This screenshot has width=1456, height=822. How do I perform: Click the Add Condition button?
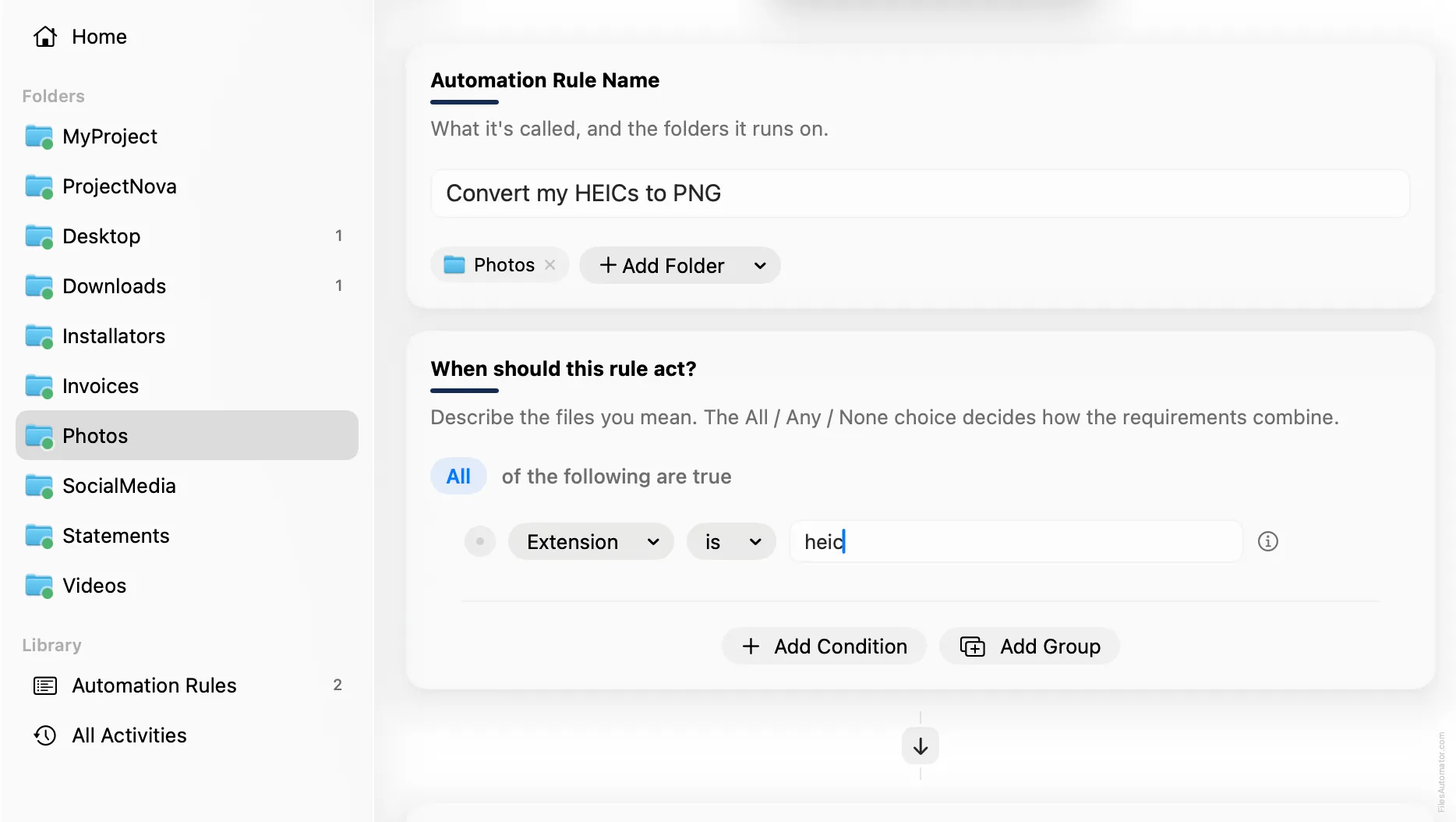[x=824, y=647]
